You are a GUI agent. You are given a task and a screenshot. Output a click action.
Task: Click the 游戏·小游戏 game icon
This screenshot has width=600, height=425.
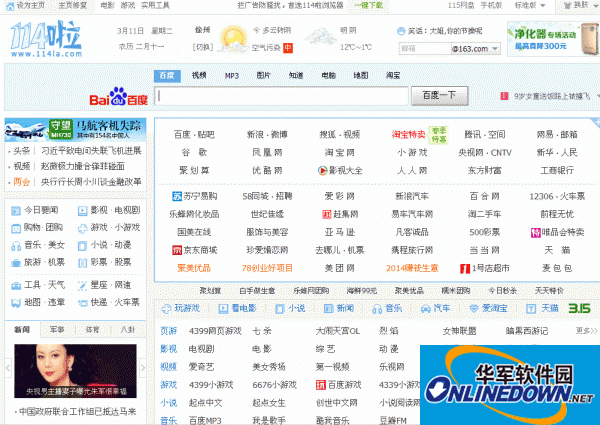pyautogui.click(x=82, y=228)
